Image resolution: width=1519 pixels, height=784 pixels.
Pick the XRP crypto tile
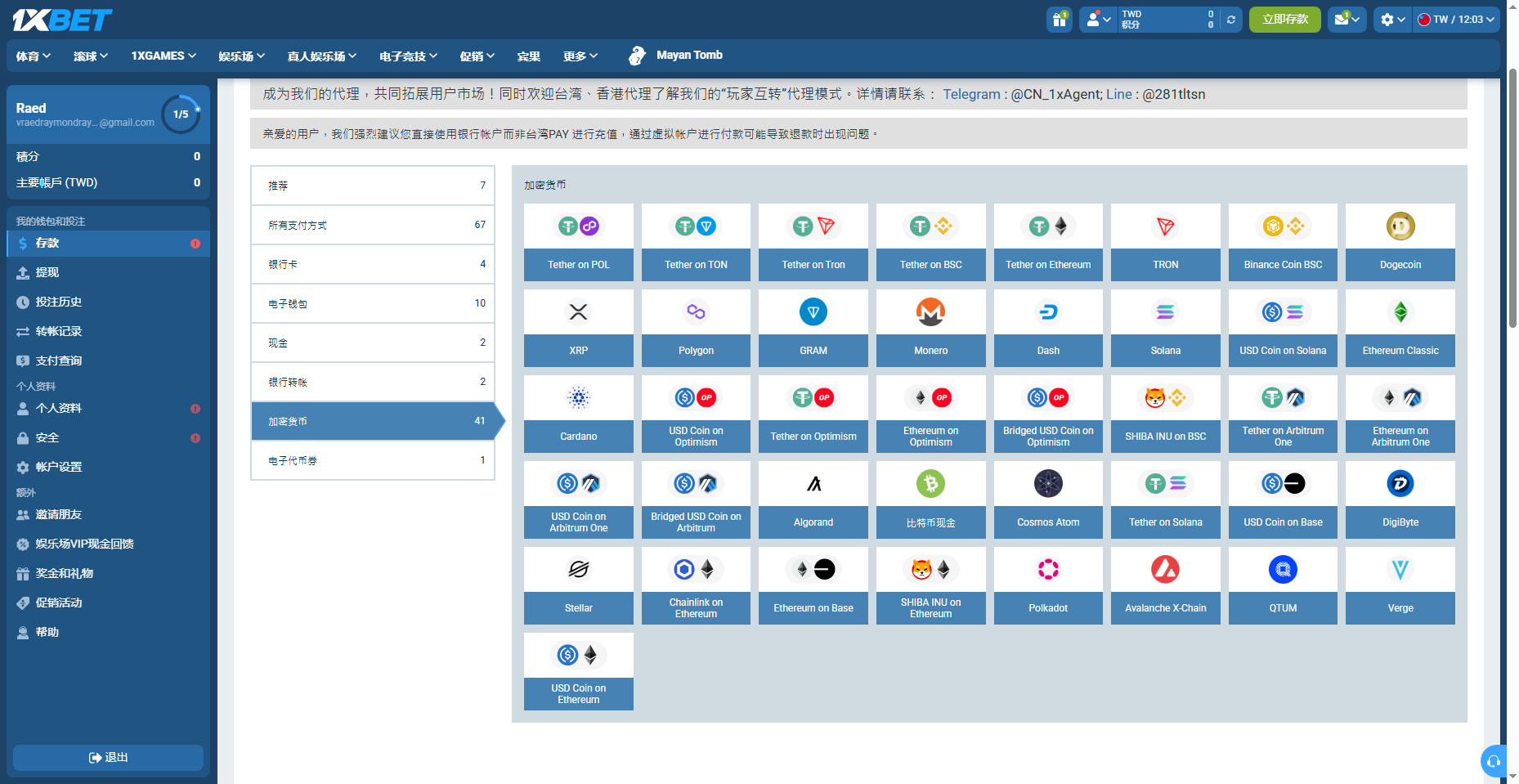(x=579, y=328)
